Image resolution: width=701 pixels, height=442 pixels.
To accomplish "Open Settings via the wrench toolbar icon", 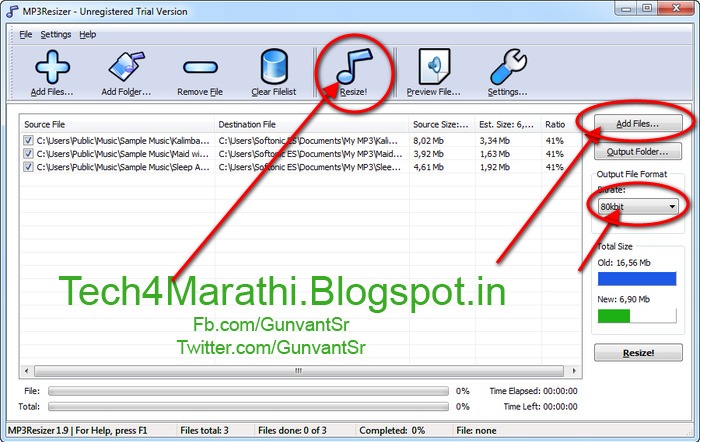I will pyautogui.click(x=508, y=67).
